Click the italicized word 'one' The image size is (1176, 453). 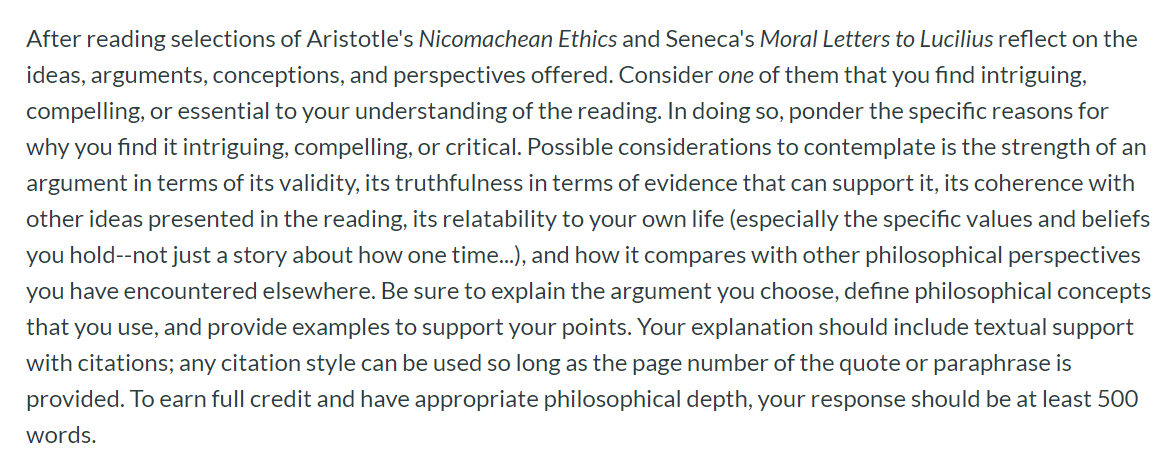[x=735, y=75]
